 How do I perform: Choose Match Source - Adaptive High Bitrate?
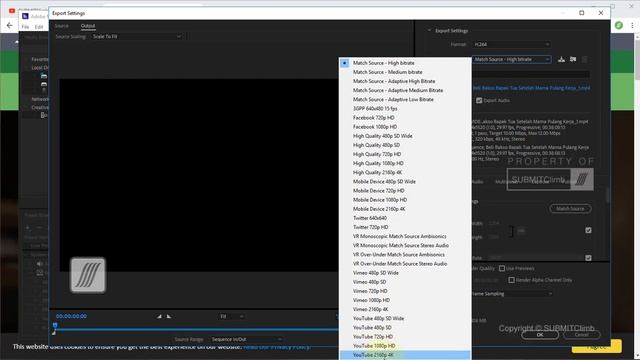coord(405,81)
